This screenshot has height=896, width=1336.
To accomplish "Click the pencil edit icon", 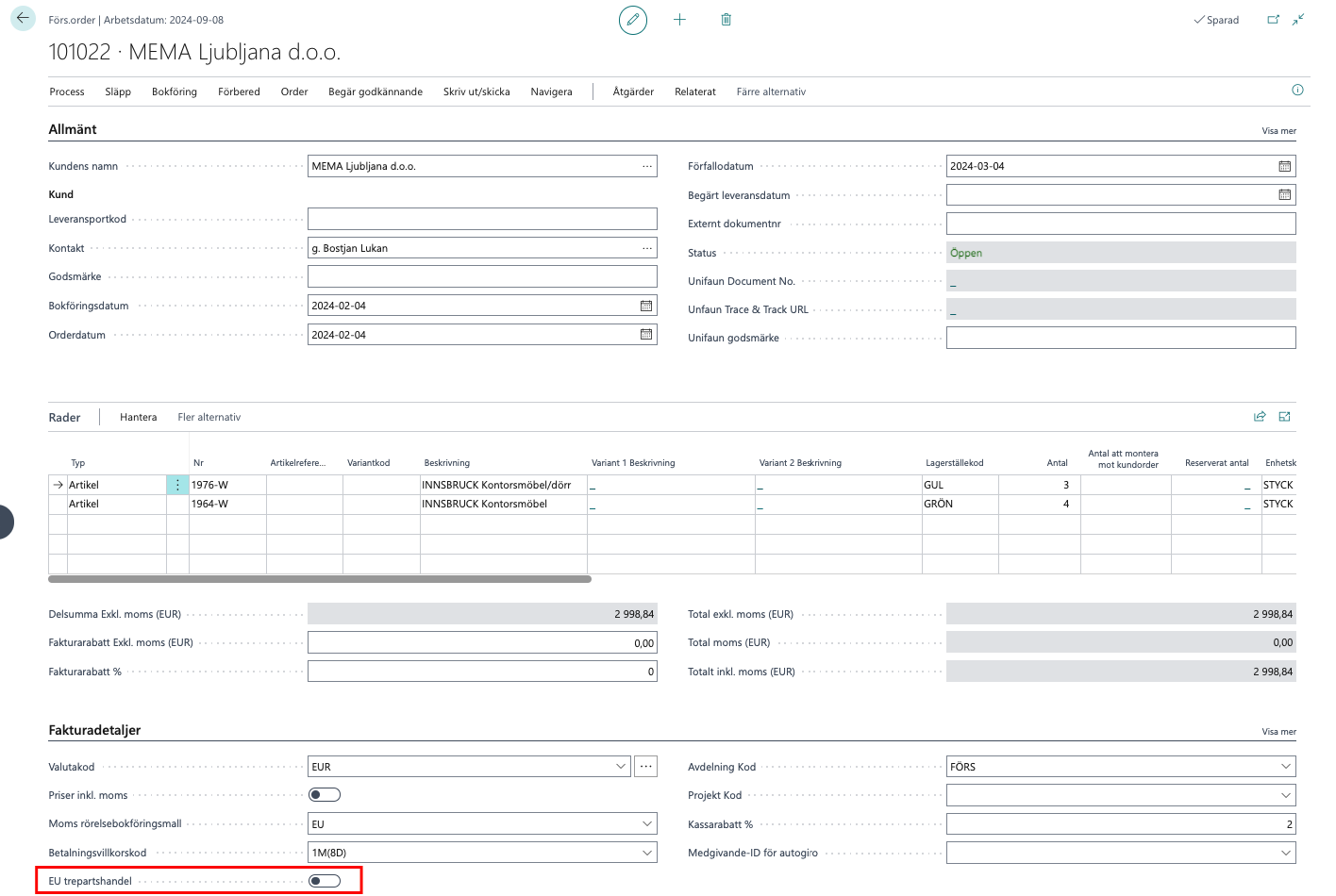I will 633,20.
